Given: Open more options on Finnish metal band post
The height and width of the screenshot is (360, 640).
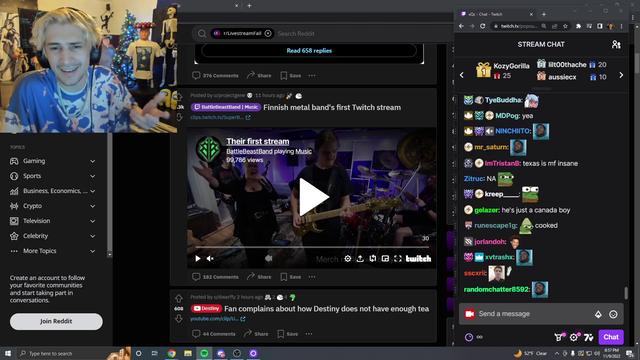Looking at the screenshot, I should click(x=312, y=277).
